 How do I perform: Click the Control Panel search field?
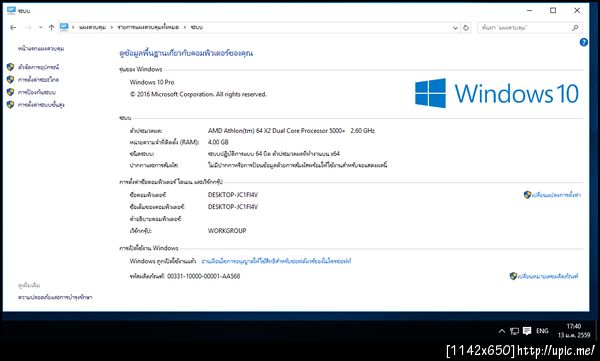click(530, 28)
